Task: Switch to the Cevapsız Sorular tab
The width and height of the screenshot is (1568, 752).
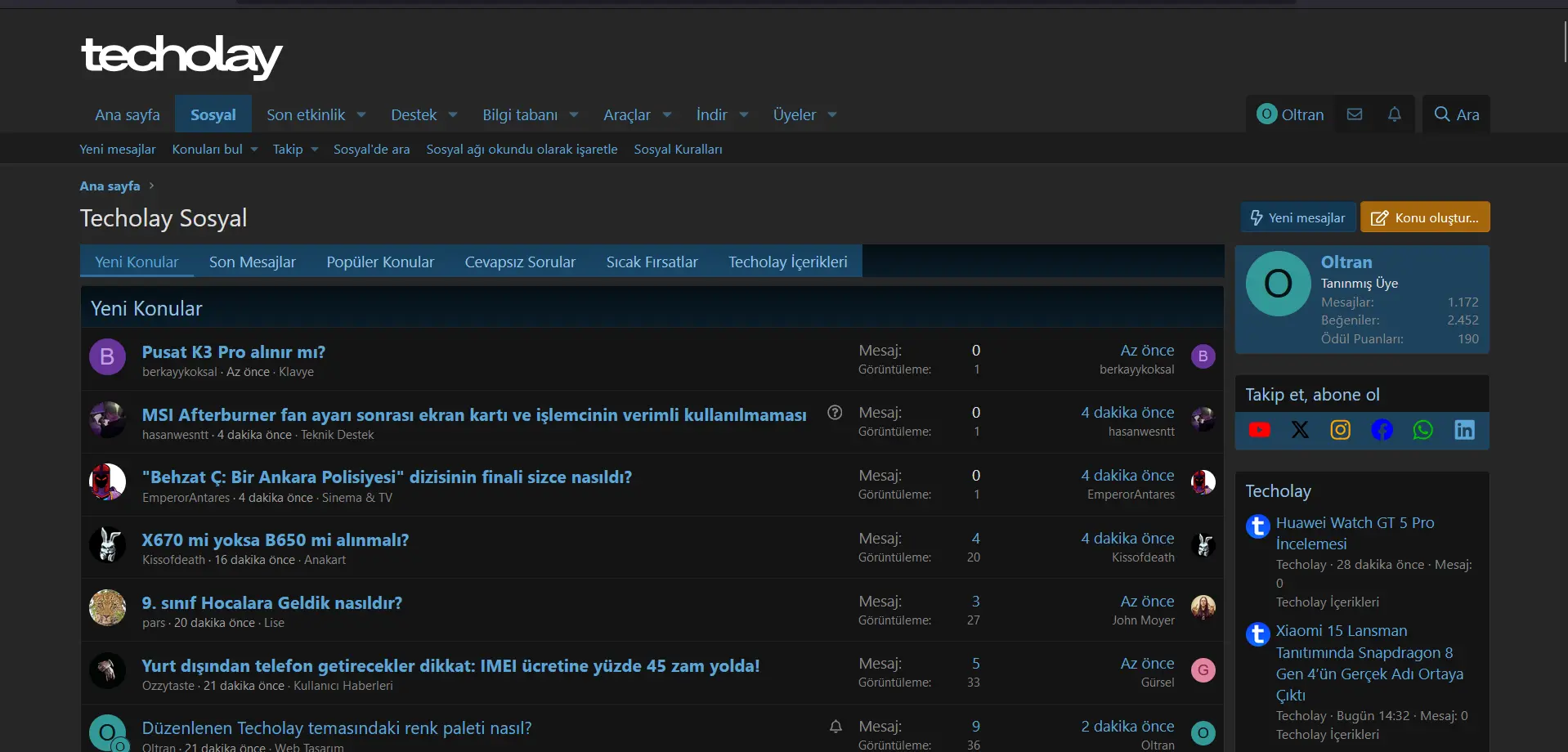Action: 520,262
